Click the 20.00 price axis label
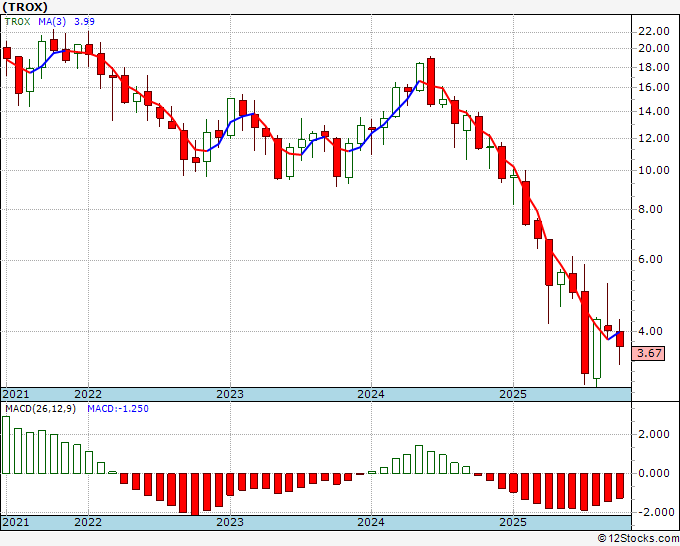The image size is (680, 546). [654, 48]
